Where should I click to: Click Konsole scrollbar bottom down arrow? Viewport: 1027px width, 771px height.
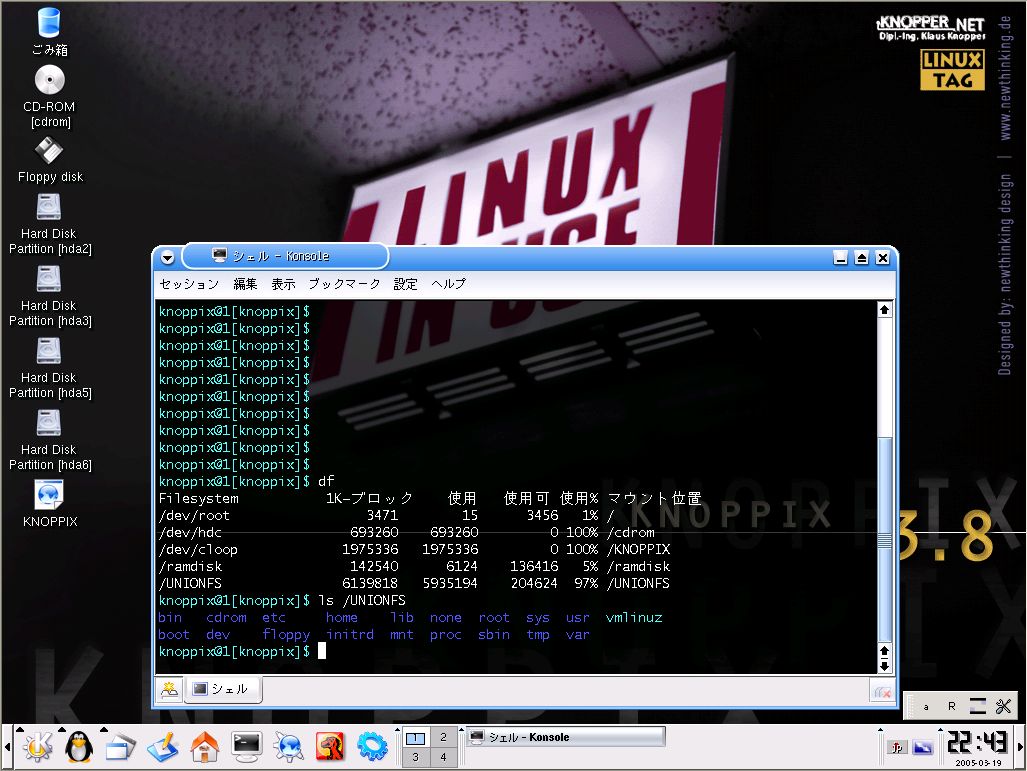(x=884, y=666)
